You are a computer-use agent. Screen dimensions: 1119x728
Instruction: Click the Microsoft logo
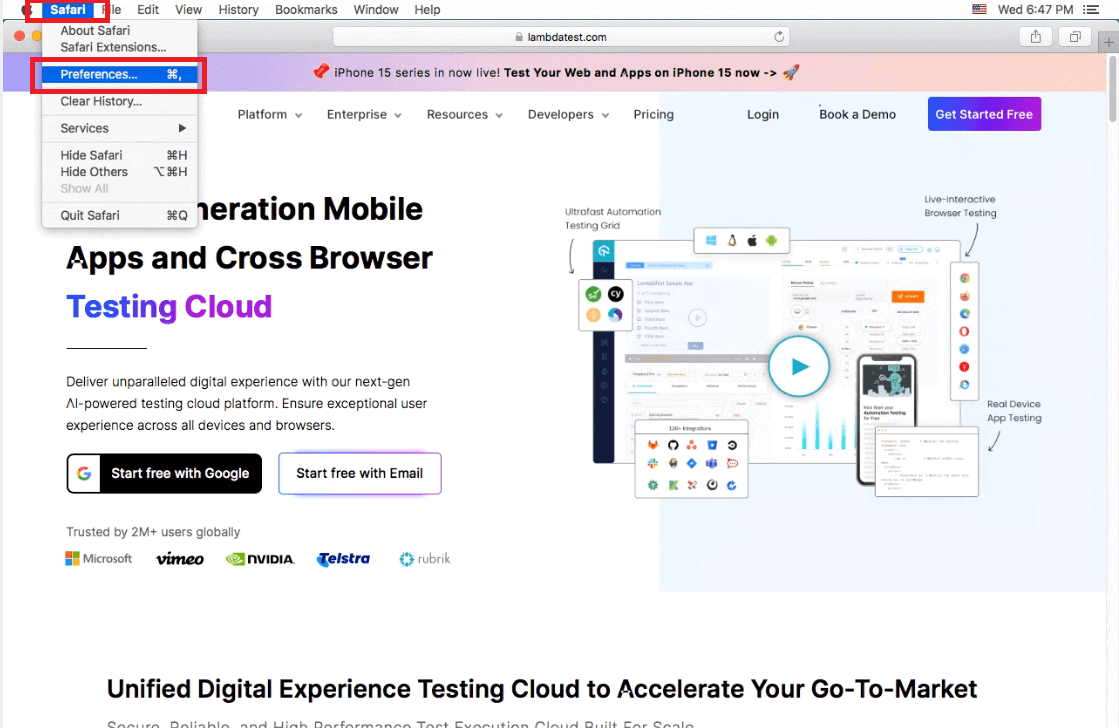[x=98, y=558]
